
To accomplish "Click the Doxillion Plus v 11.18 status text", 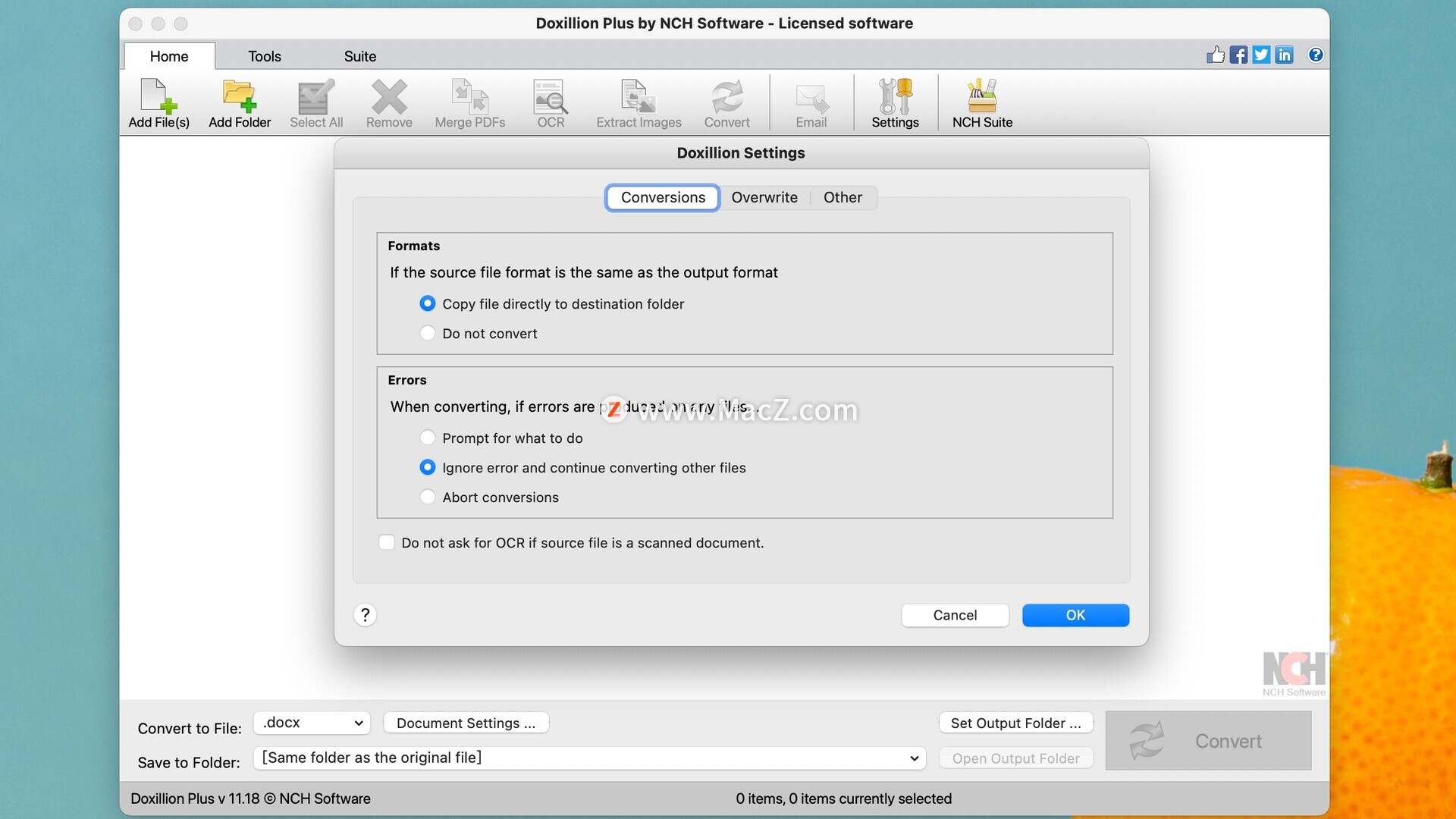I will tap(250, 799).
